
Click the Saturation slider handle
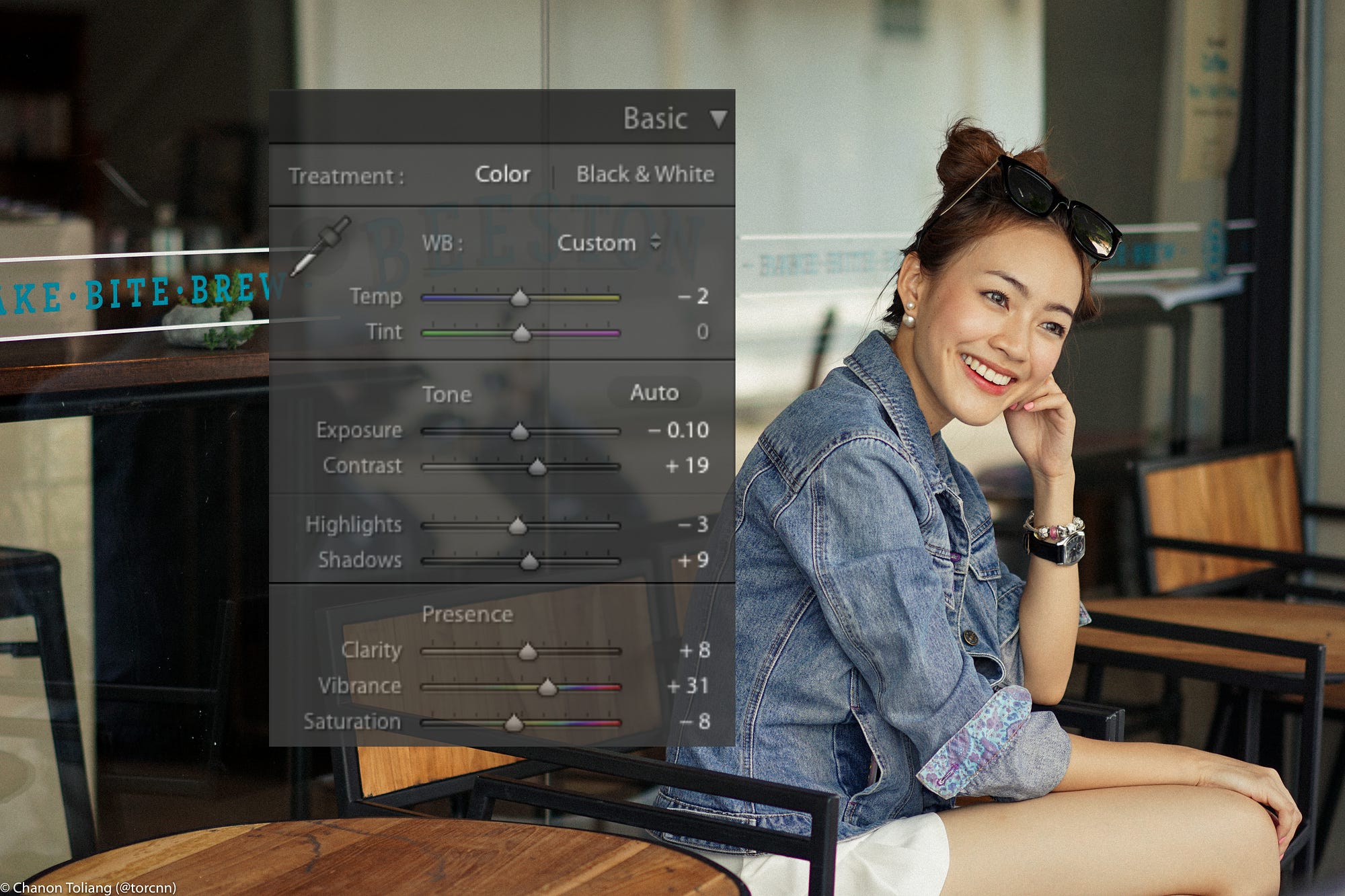[x=514, y=723]
